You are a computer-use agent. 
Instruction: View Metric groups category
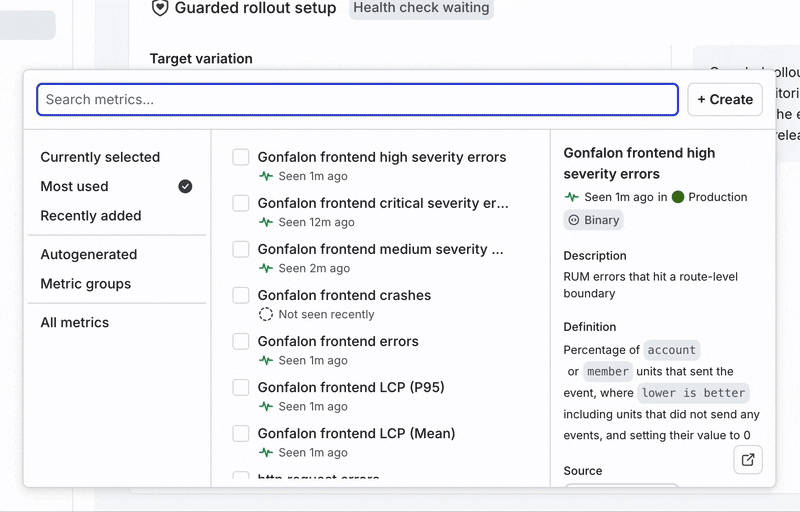tap(86, 283)
